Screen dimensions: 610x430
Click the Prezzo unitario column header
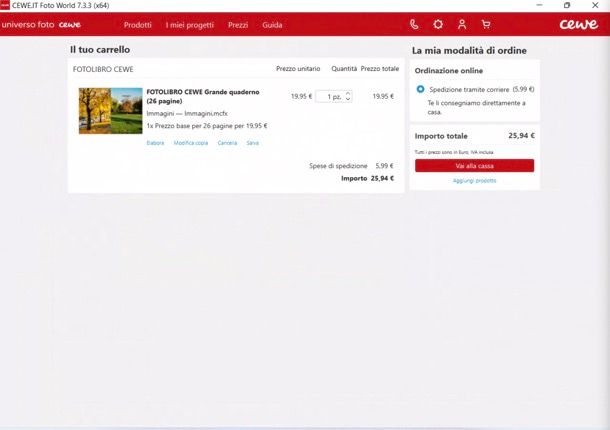click(298, 68)
